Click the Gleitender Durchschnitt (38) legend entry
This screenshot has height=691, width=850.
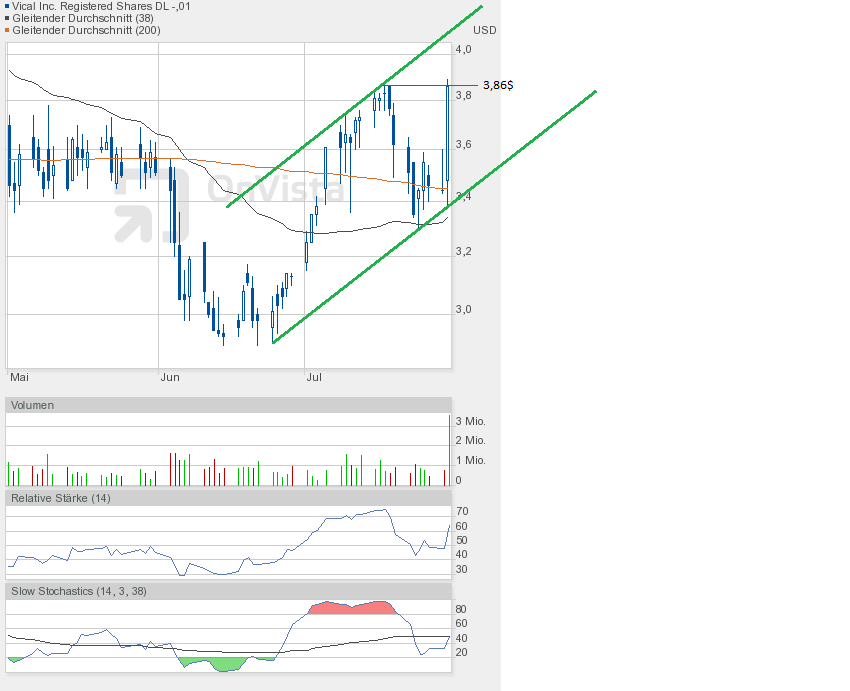coord(83,18)
